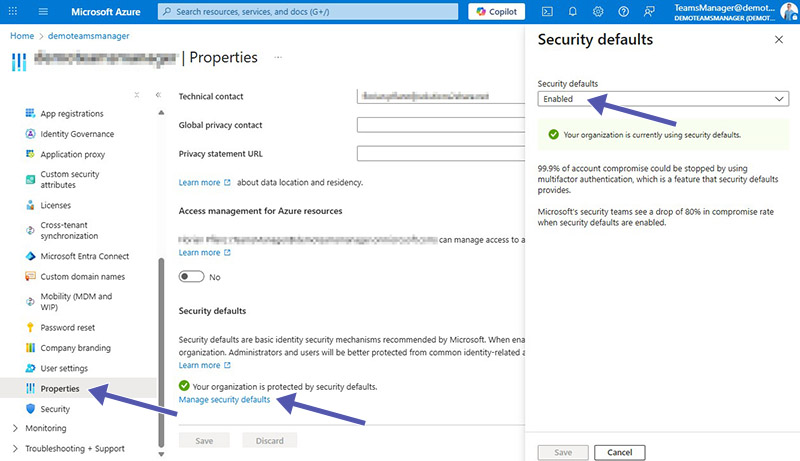Click the Technical contact field
This screenshot has width=800, height=461.
coord(441,96)
